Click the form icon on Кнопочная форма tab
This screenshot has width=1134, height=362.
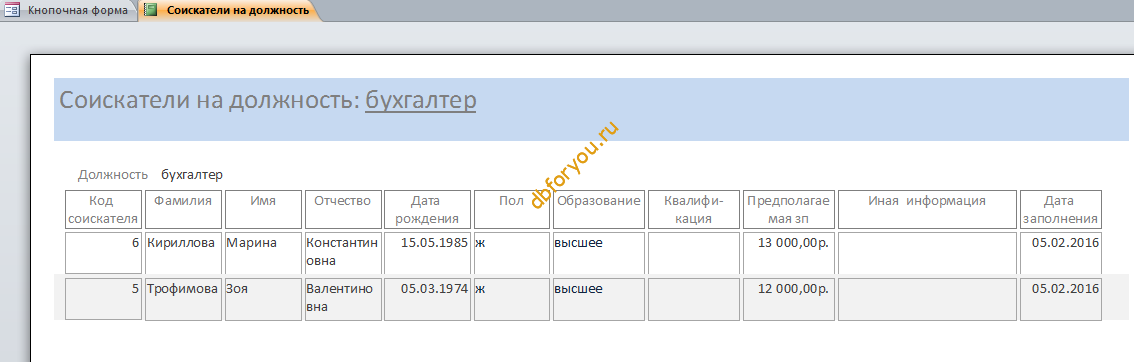tap(12, 10)
